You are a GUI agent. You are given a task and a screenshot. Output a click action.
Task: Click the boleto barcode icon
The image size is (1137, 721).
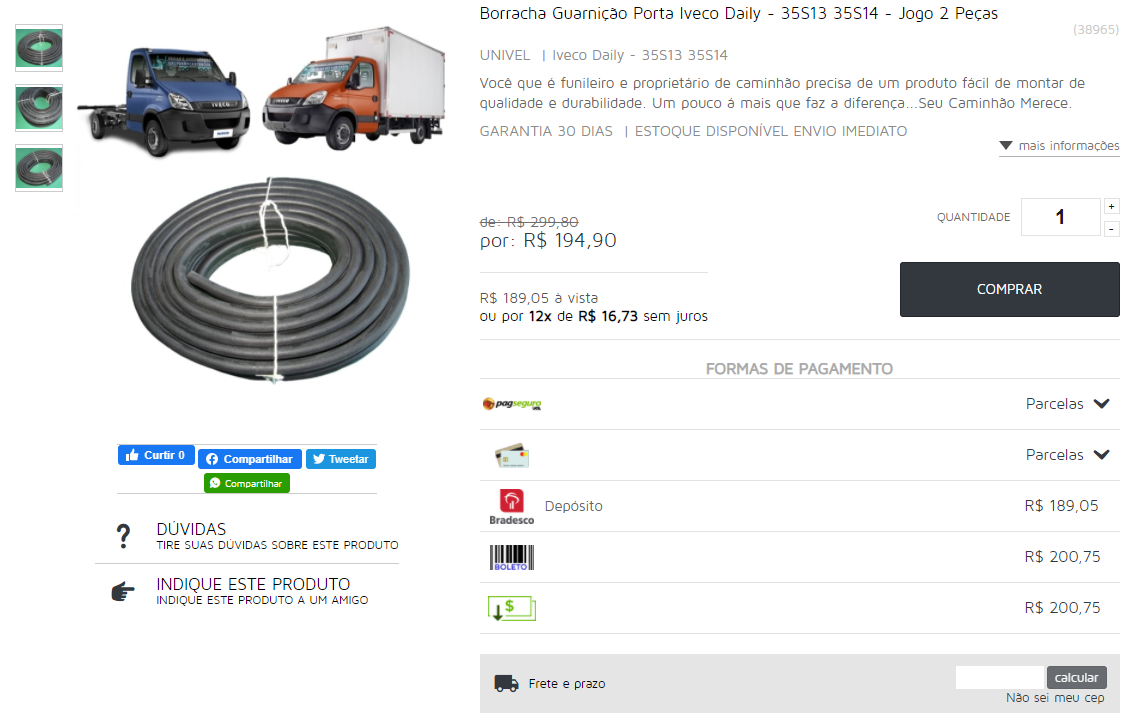click(512, 557)
